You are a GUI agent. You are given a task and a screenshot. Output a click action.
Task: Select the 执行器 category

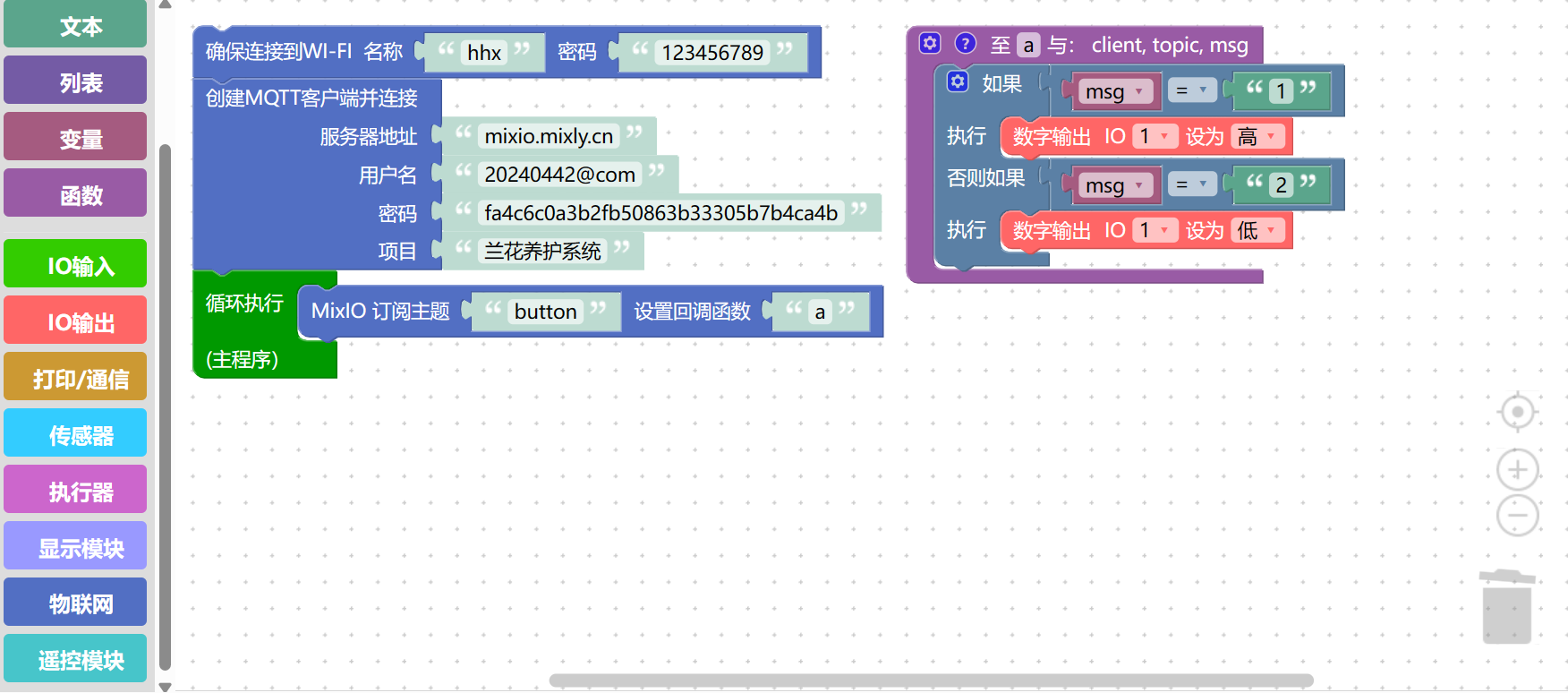pos(75,490)
